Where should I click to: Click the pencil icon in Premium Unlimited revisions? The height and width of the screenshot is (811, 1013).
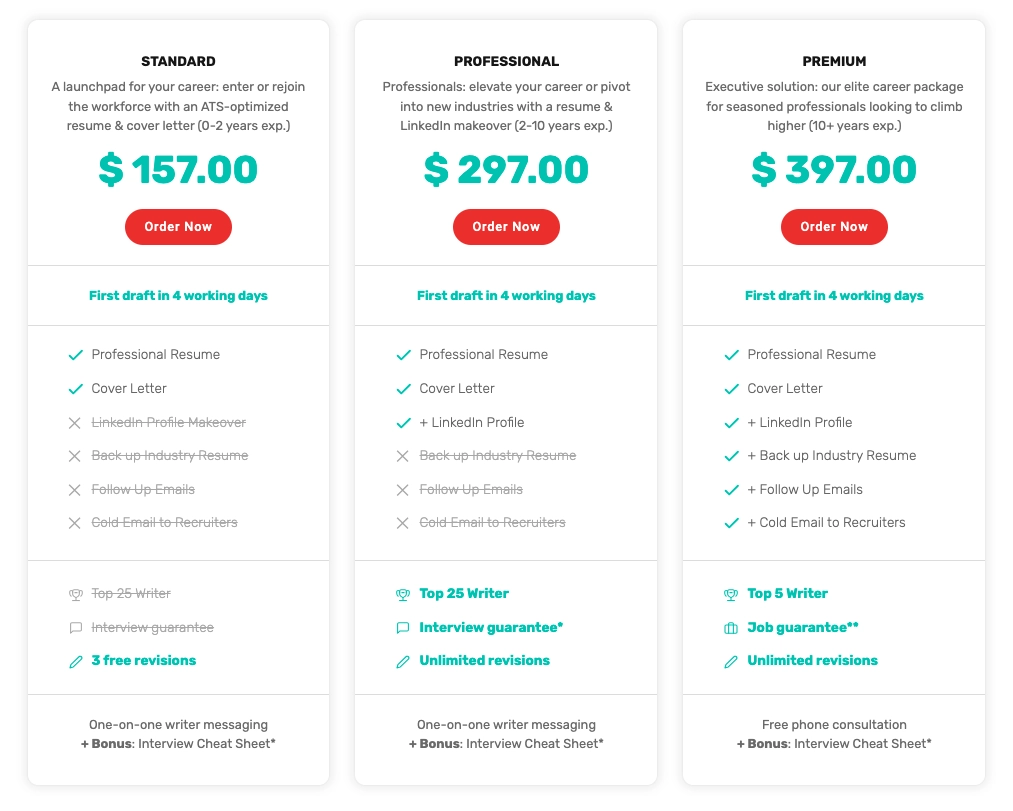[x=731, y=661]
